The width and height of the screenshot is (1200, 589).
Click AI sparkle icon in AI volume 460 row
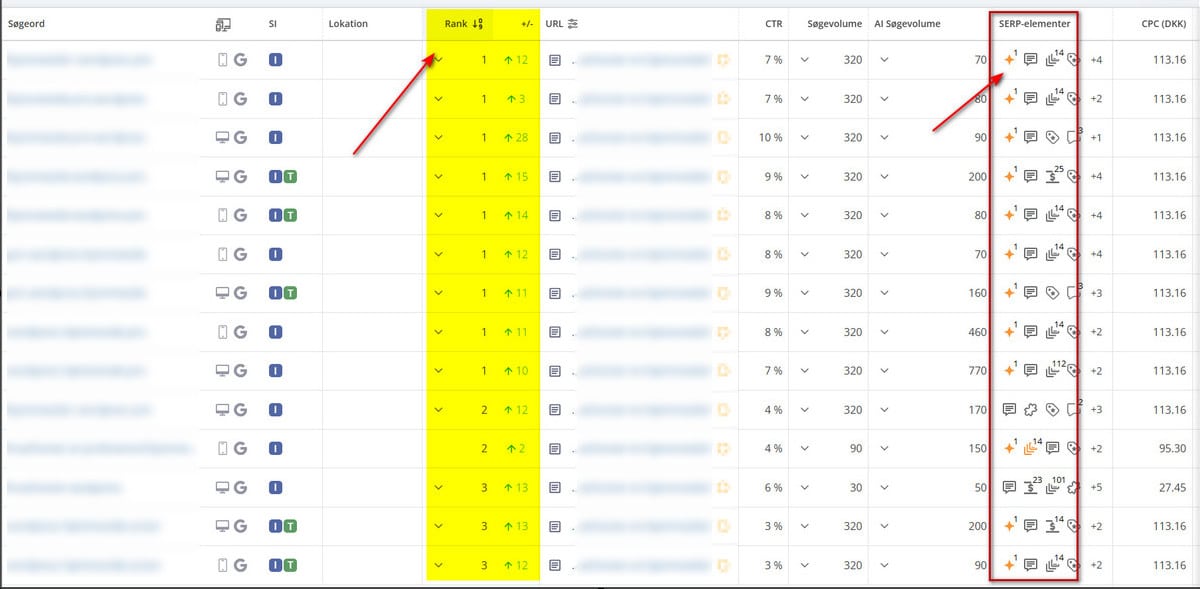(1009, 332)
